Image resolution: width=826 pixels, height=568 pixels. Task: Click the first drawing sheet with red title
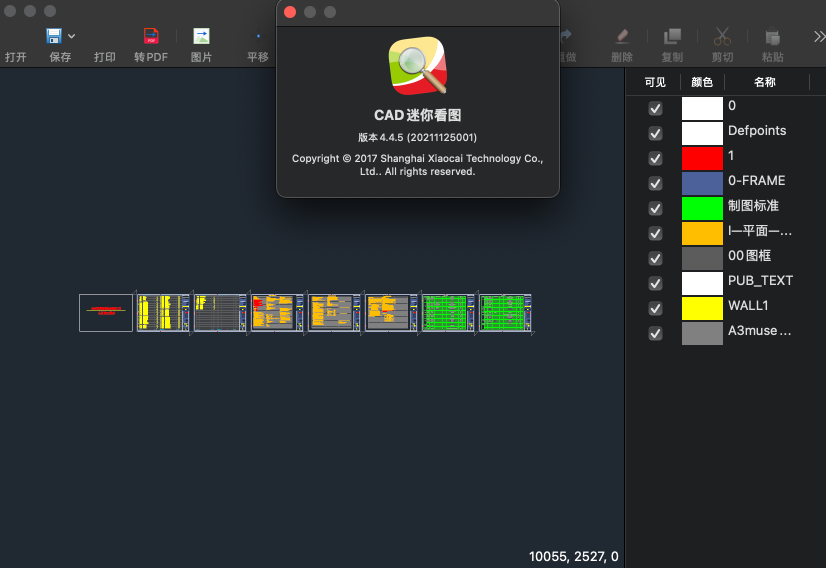click(106, 313)
